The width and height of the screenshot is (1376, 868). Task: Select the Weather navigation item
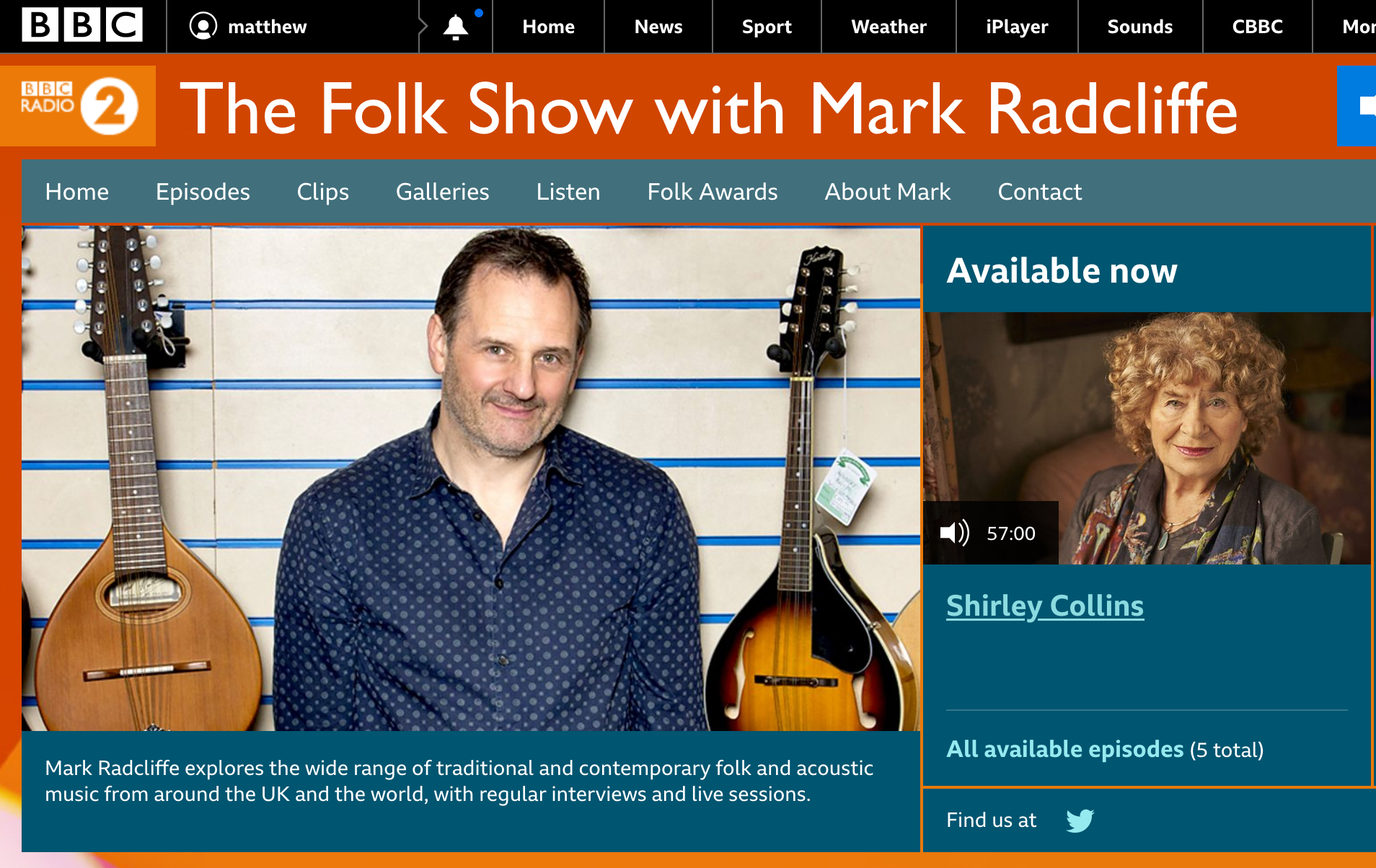tap(888, 27)
